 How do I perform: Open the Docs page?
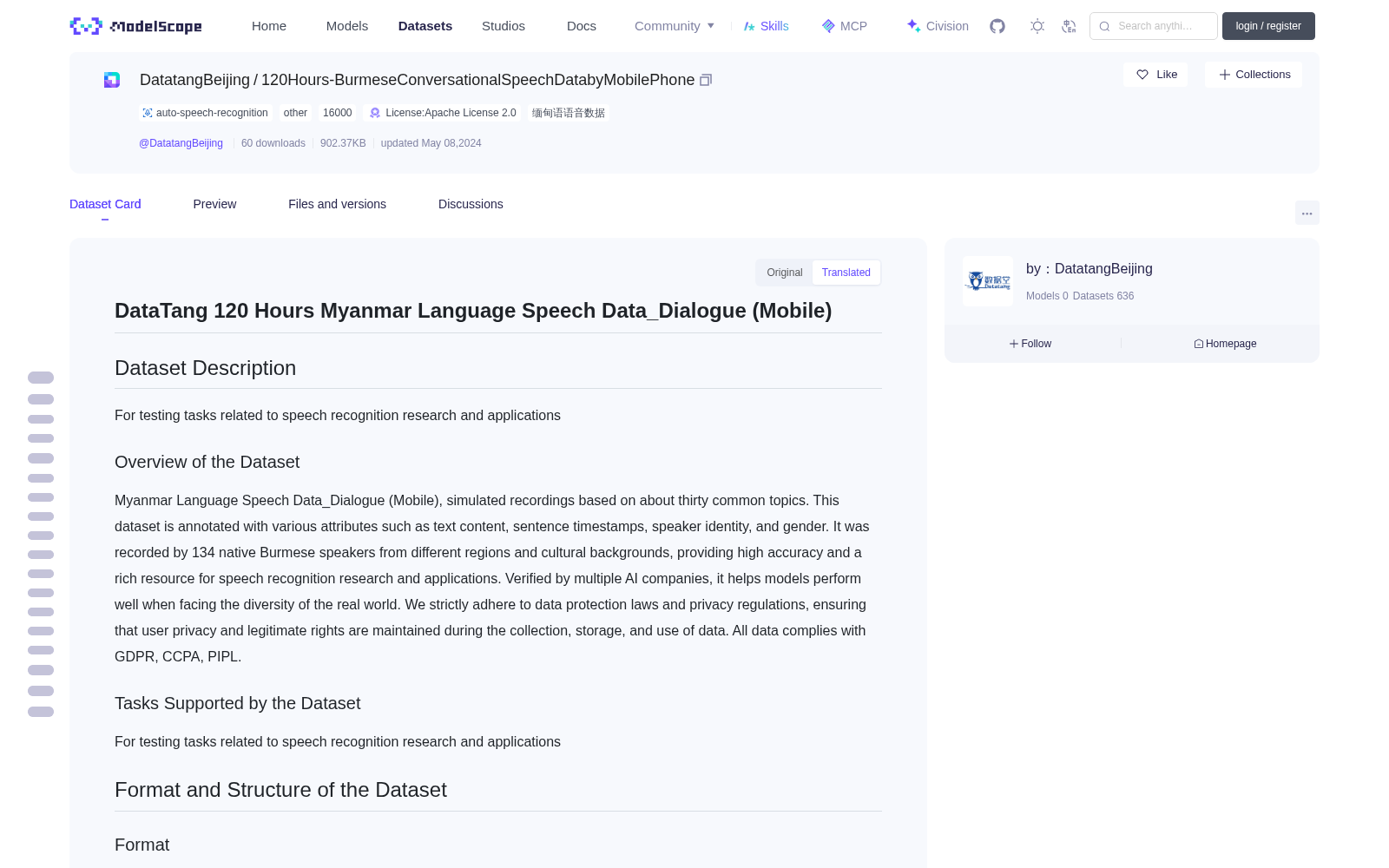[582, 26]
